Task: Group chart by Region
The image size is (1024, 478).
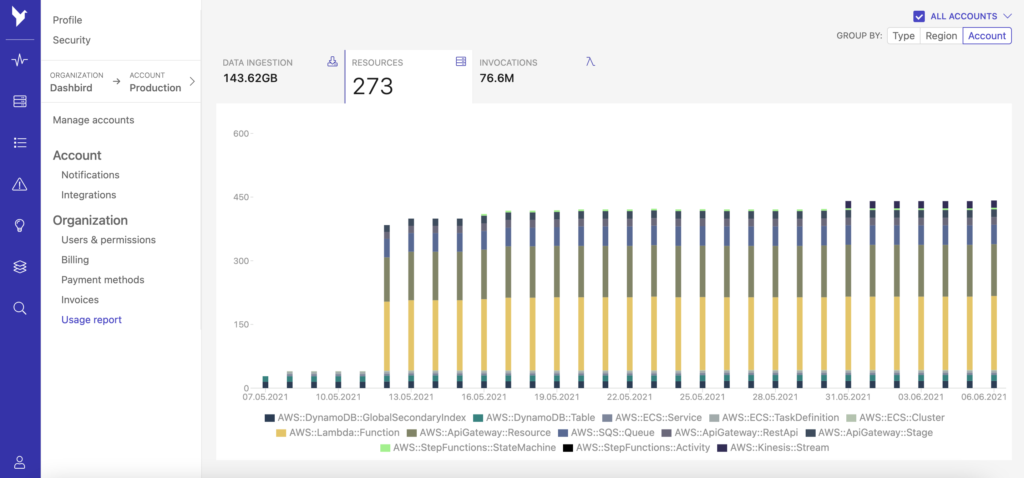Action: [940, 36]
